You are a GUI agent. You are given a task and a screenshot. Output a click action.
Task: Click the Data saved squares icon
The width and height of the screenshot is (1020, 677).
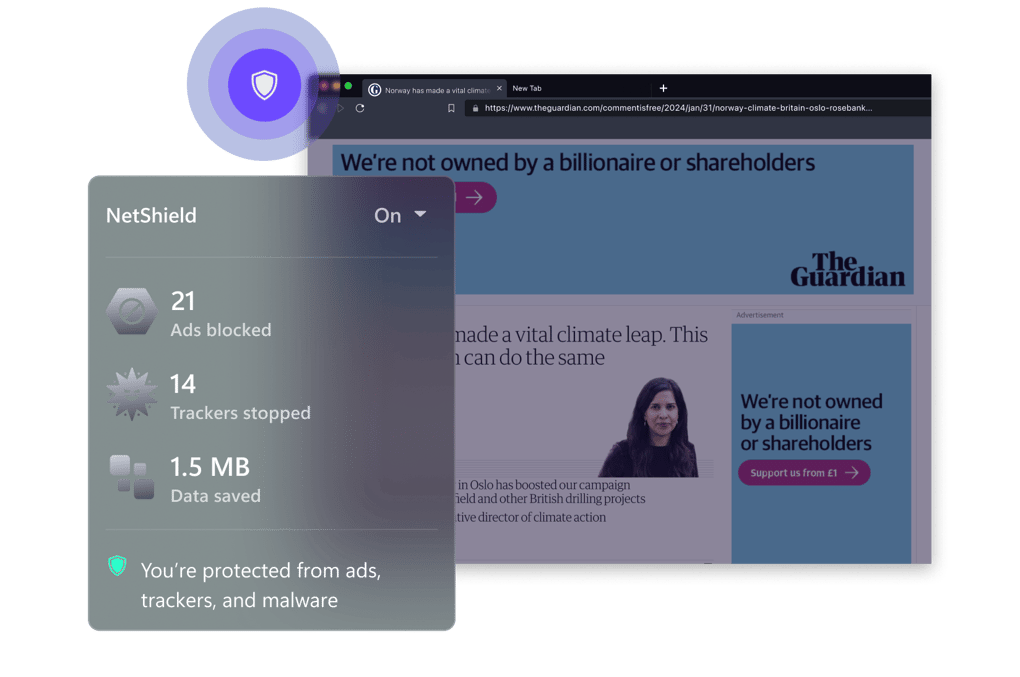[x=132, y=477]
